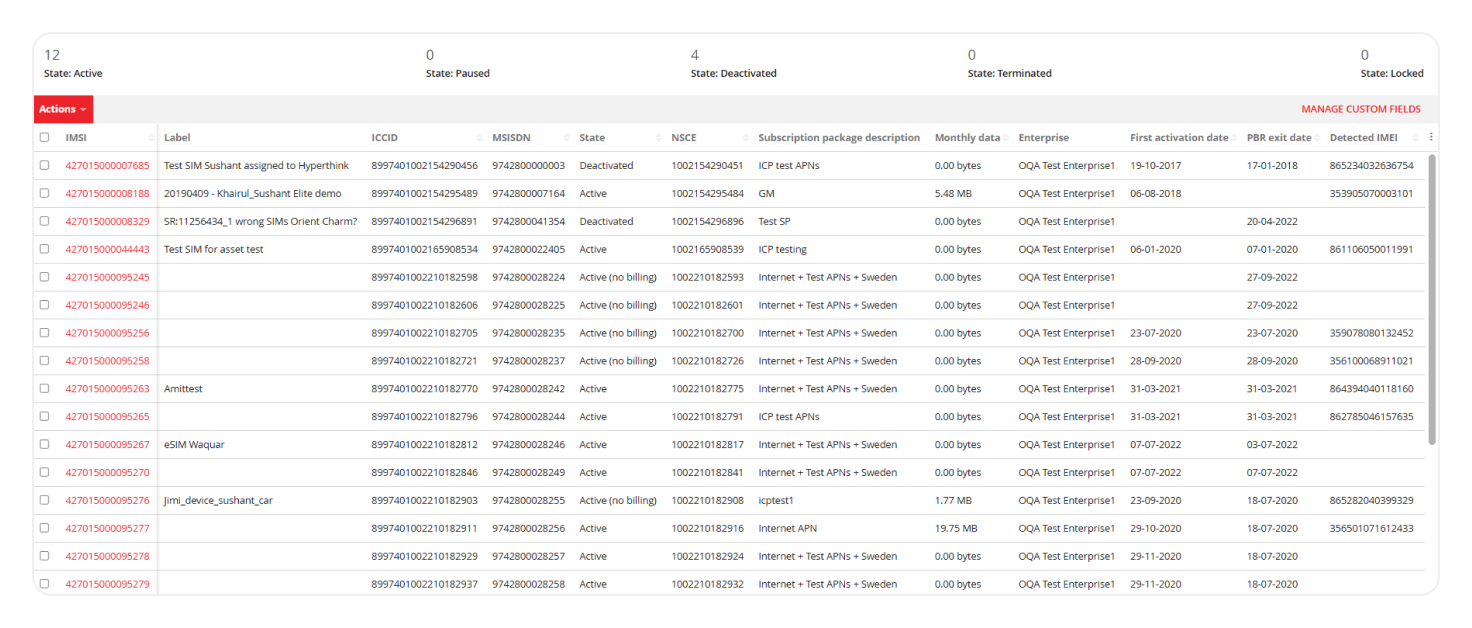
Task: Open the IMSI 427015000095276 link
Action: pos(107,501)
